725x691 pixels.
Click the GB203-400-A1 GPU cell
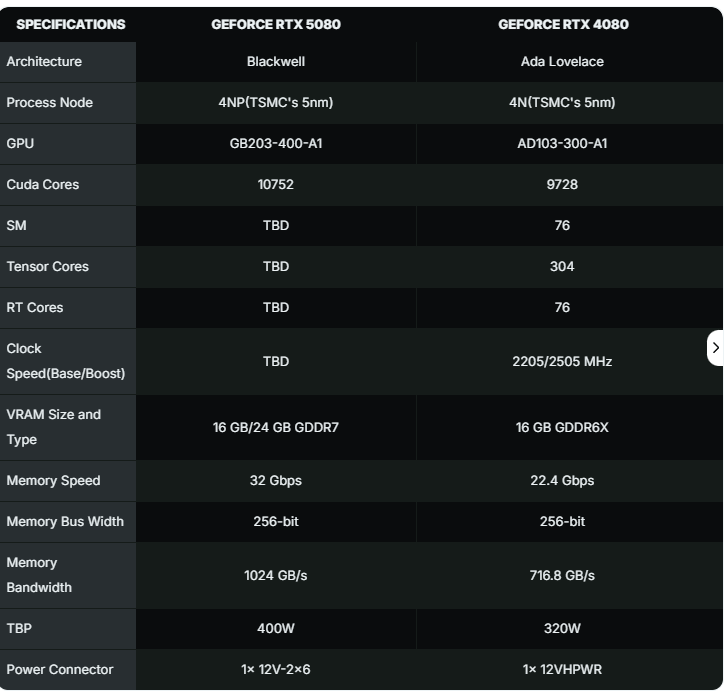[x=276, y=144]
